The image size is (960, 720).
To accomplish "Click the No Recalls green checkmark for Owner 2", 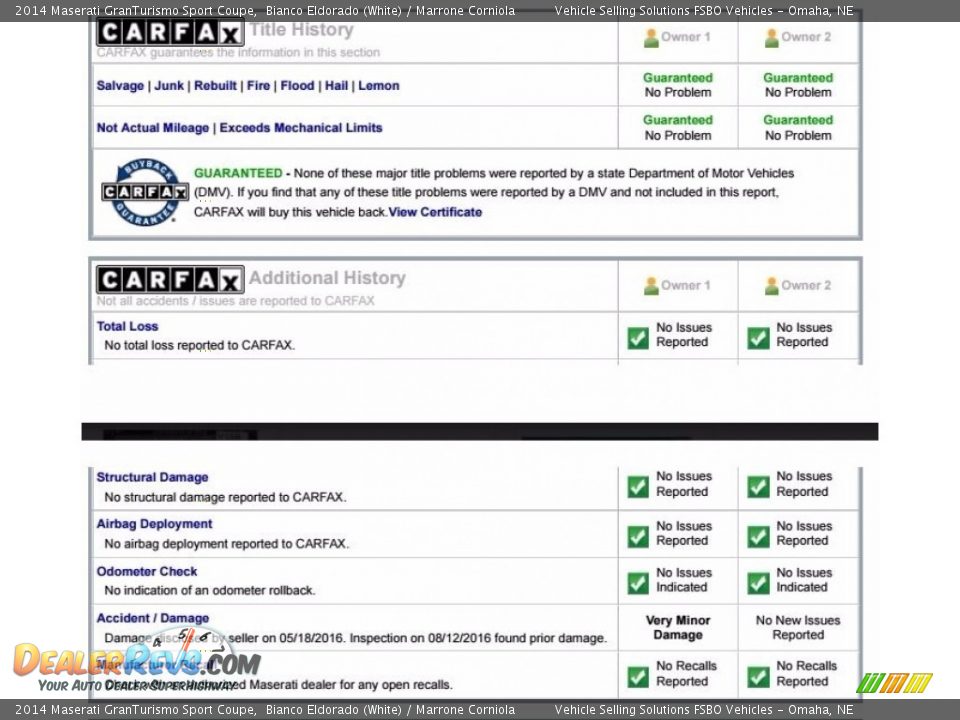I will (x=759, y=677).
